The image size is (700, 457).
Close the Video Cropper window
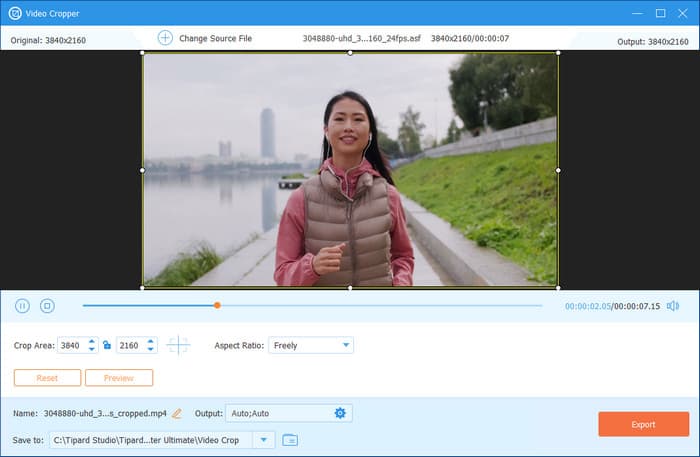(683, 13)
